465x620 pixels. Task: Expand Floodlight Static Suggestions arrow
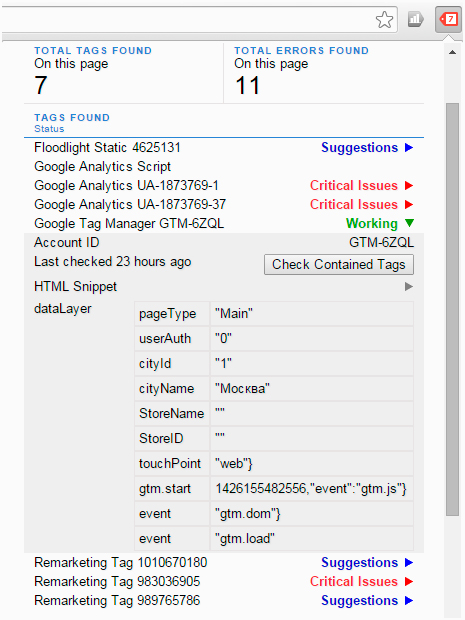(409, 148)
